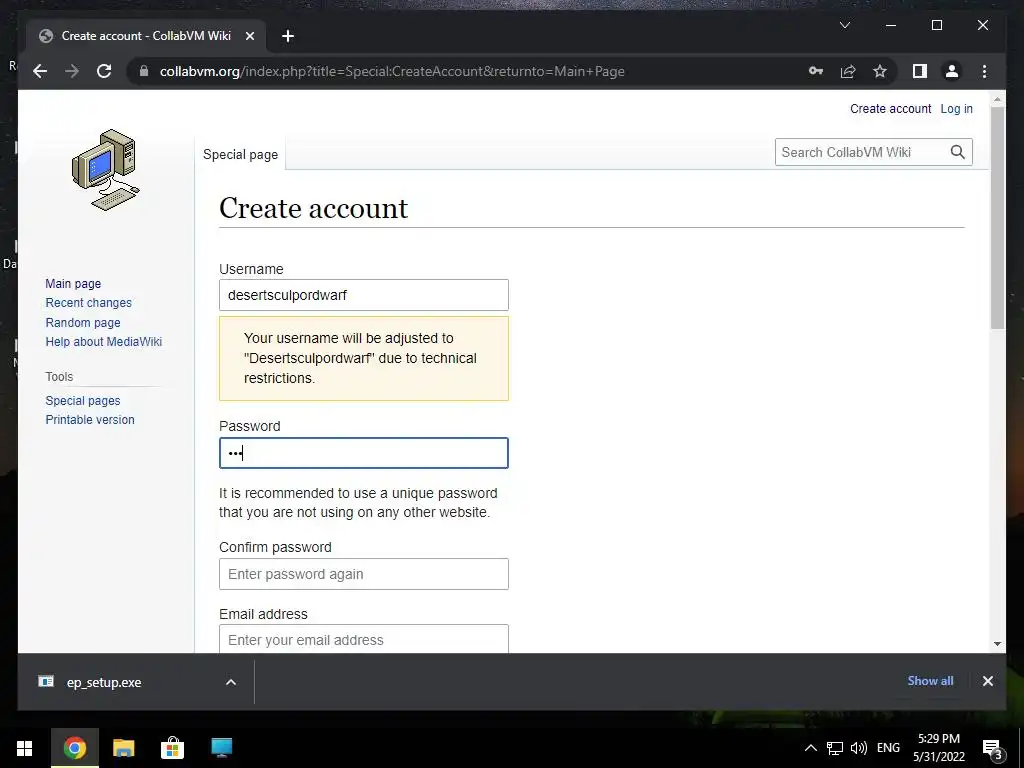The image size is (1024, 768).
Task: Click the Password input field
Action: point(364,453)
